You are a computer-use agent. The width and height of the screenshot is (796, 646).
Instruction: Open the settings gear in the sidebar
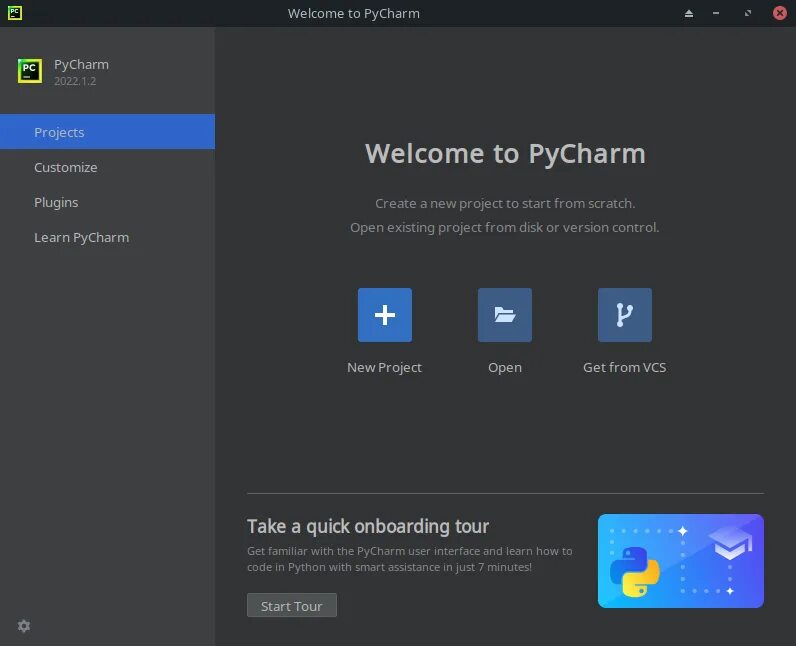point(24,626)
